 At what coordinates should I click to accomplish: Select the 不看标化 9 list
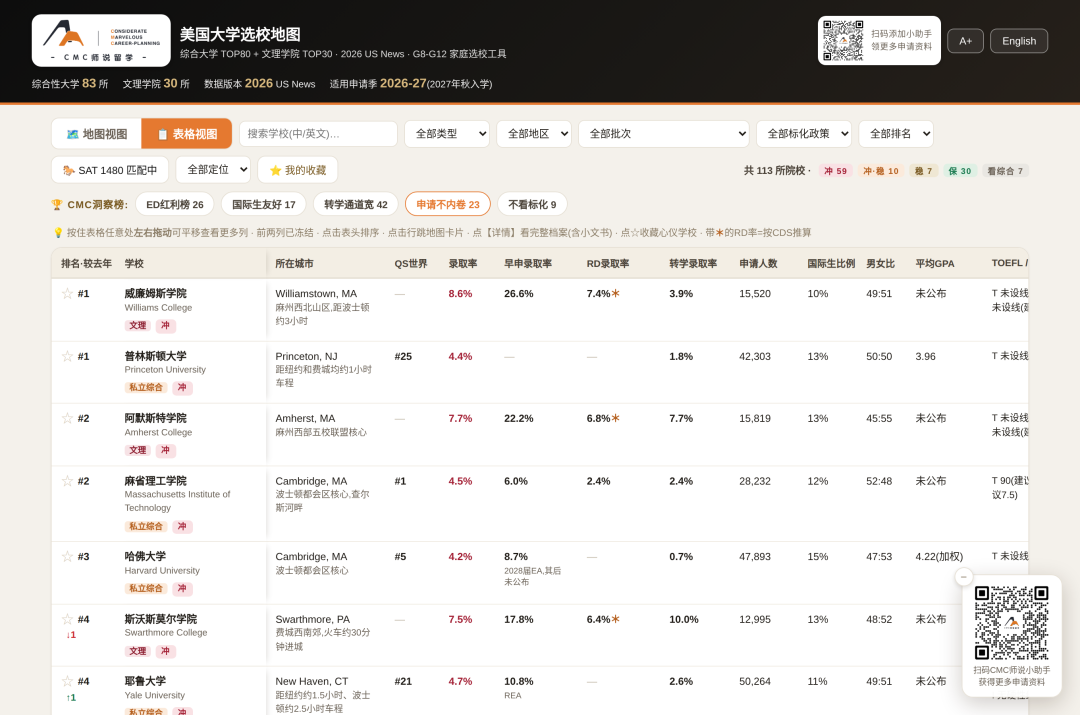tap(532, 205)
